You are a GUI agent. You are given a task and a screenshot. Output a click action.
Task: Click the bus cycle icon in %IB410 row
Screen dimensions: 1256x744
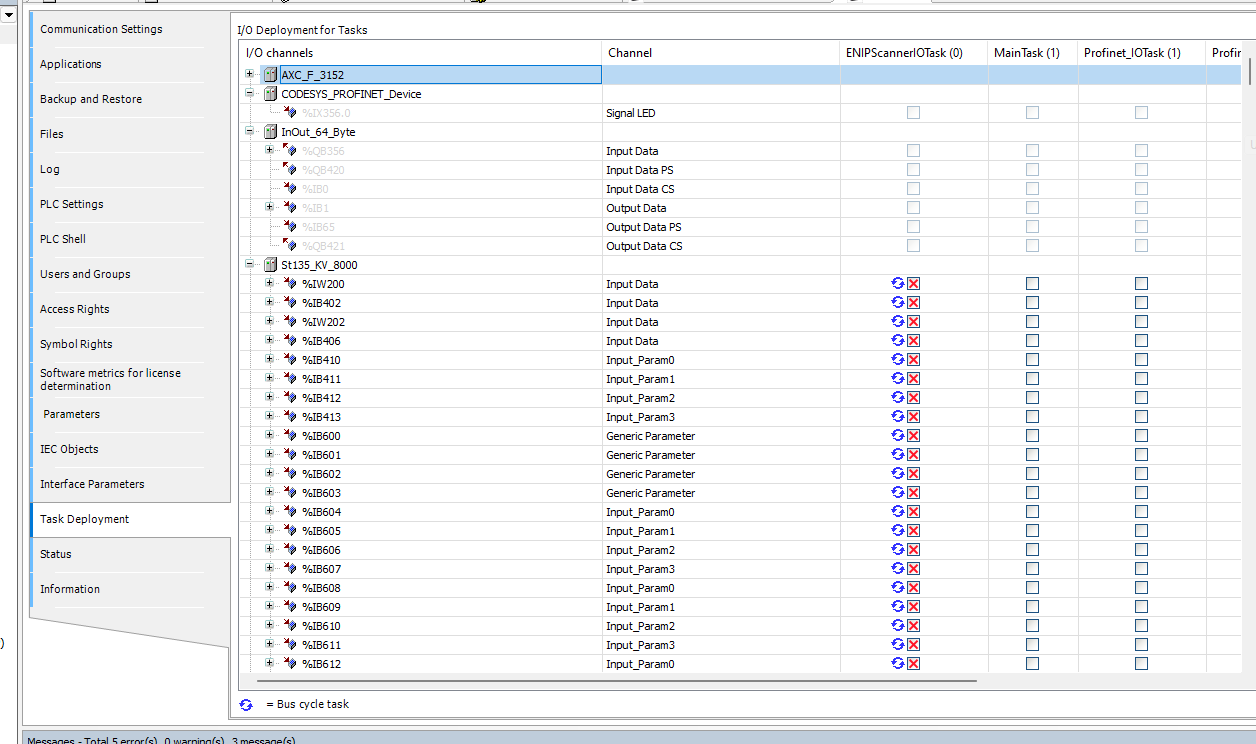(x=898, y=359)
